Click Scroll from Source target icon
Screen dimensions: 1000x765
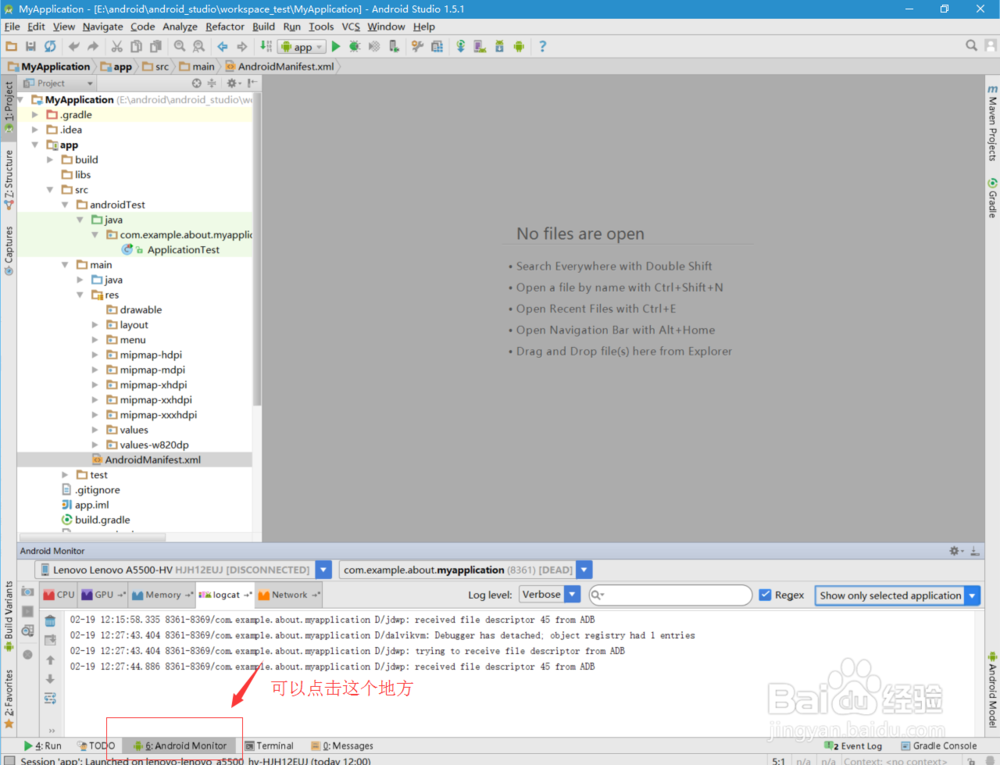[x=196, y=84]
